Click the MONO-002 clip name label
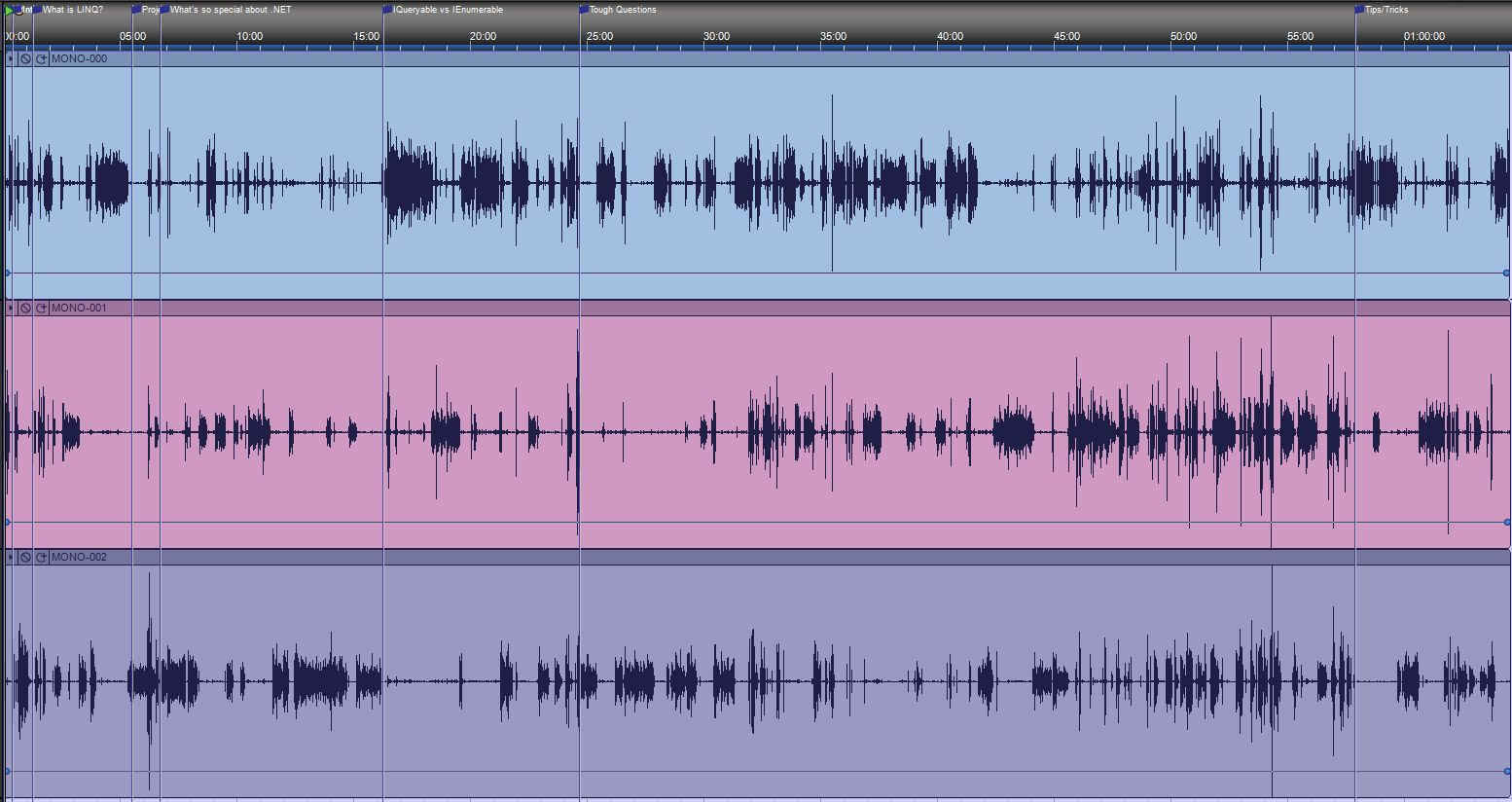This screenshot has height=802, width=1512. point(79,557)
